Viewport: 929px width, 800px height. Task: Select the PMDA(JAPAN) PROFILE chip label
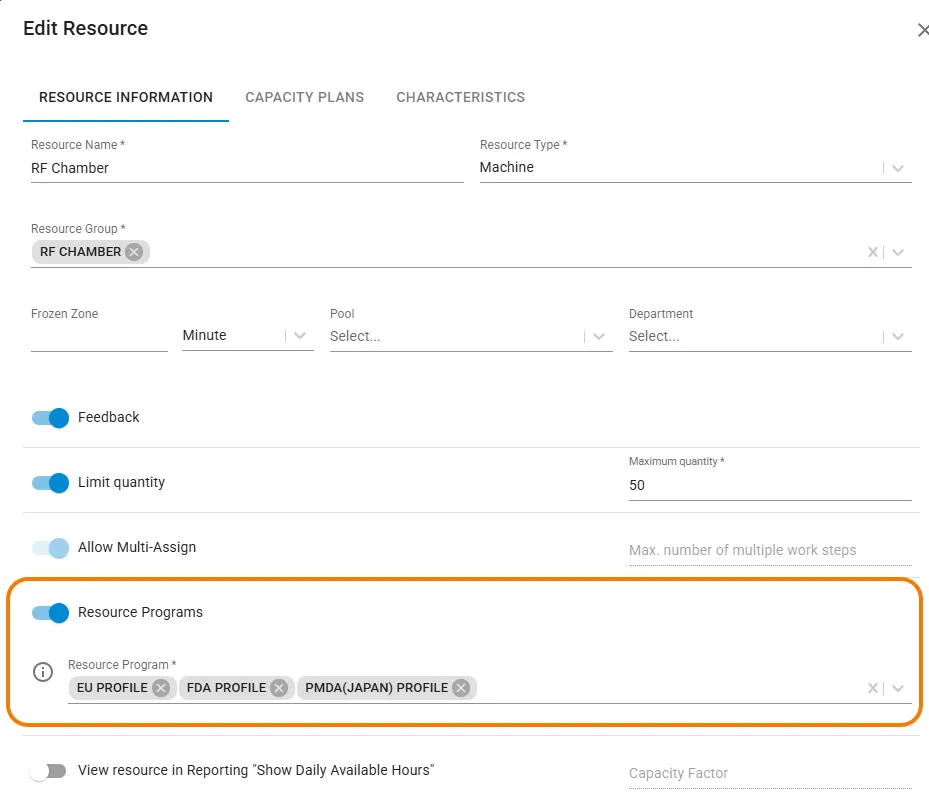(377, 687)
